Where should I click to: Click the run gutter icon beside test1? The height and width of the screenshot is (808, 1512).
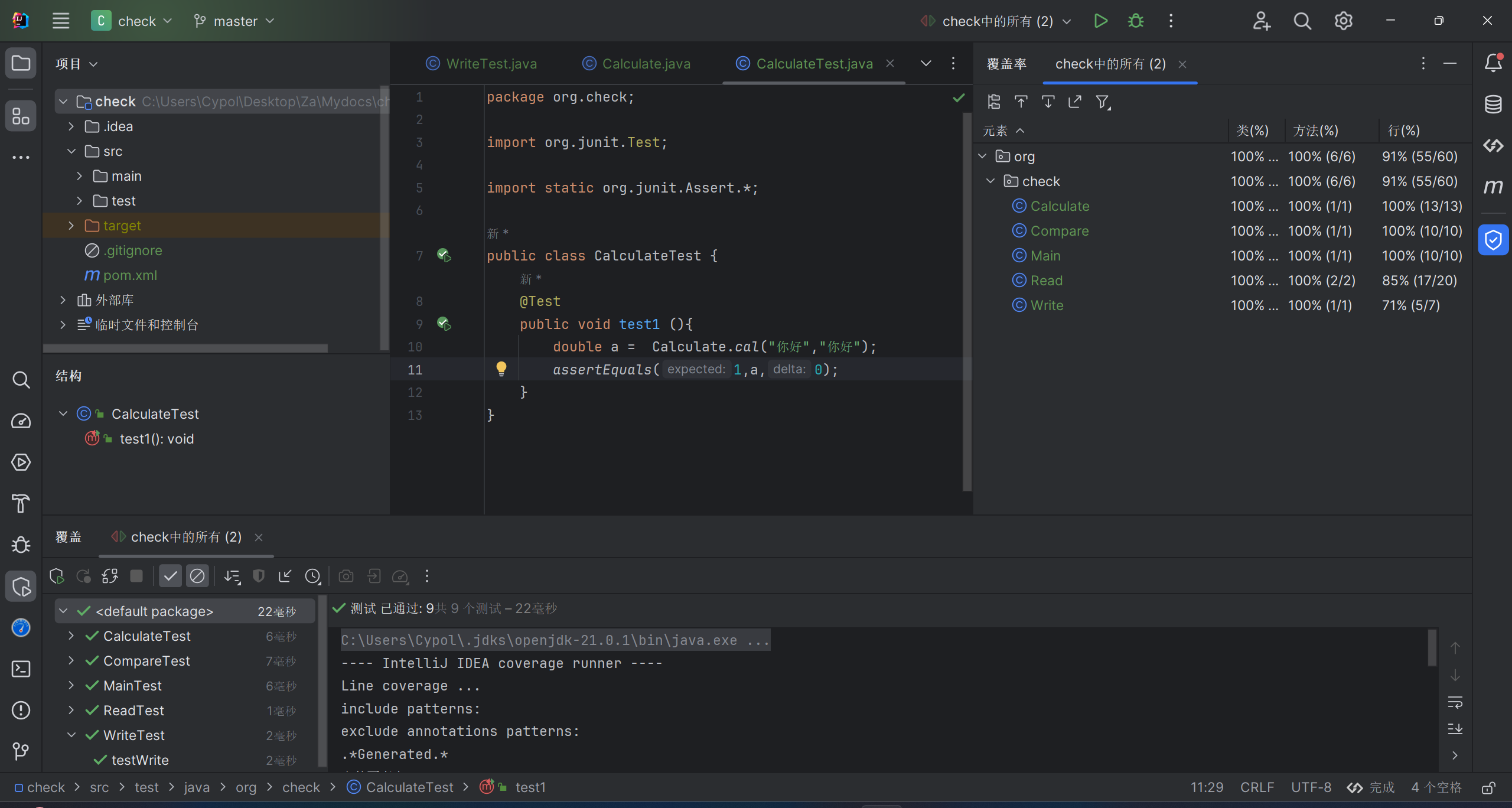coord(444,324)
